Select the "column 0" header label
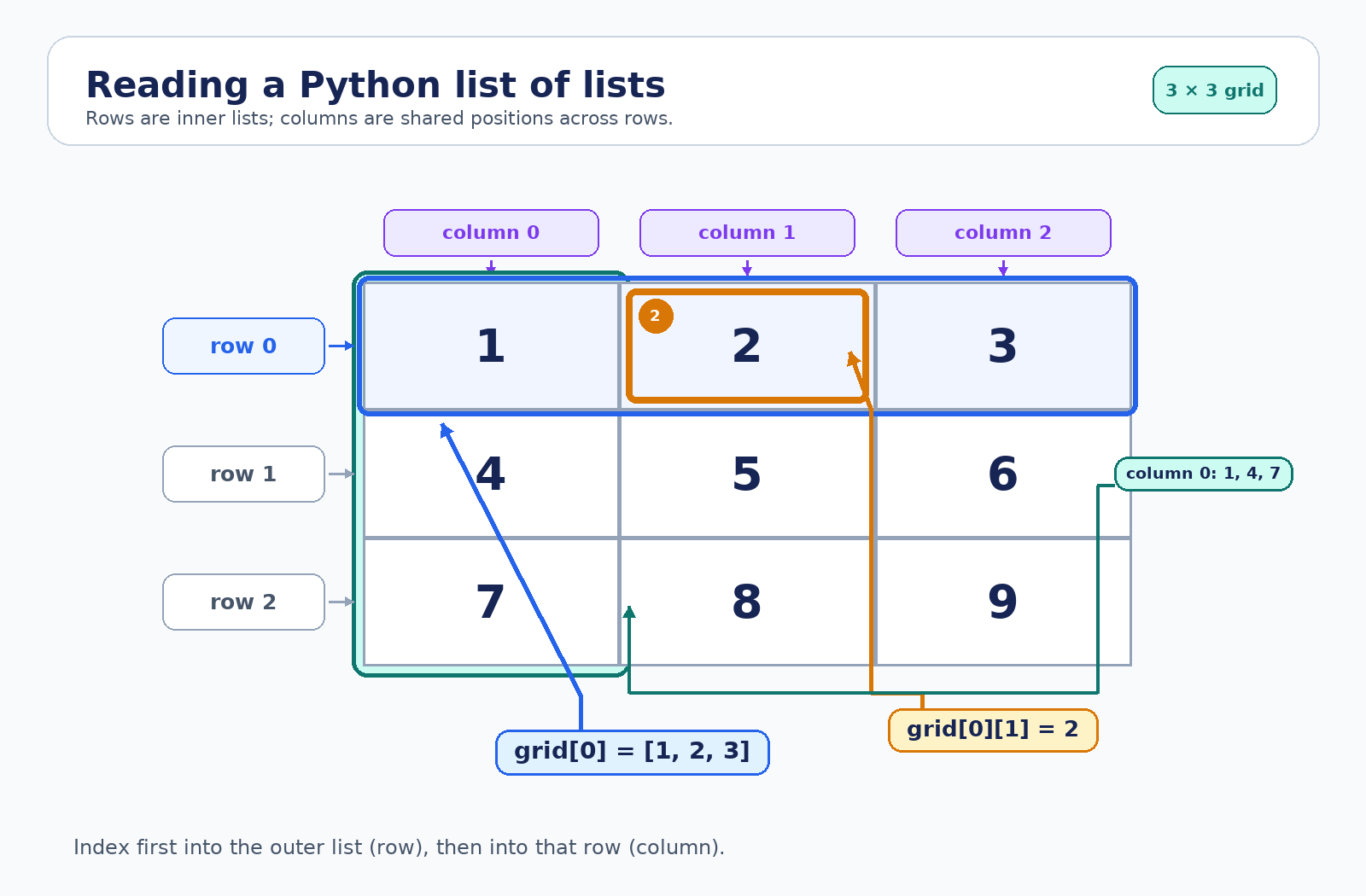 coord(491,233)
